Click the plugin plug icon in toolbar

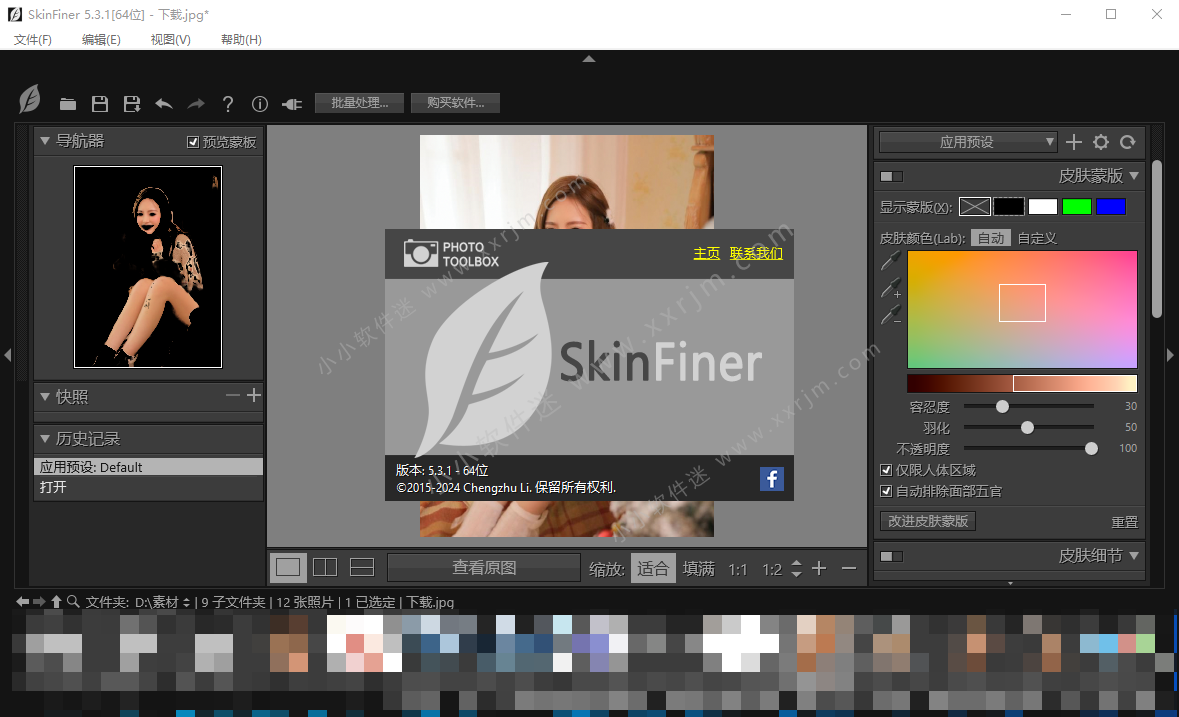pos(292,104)
